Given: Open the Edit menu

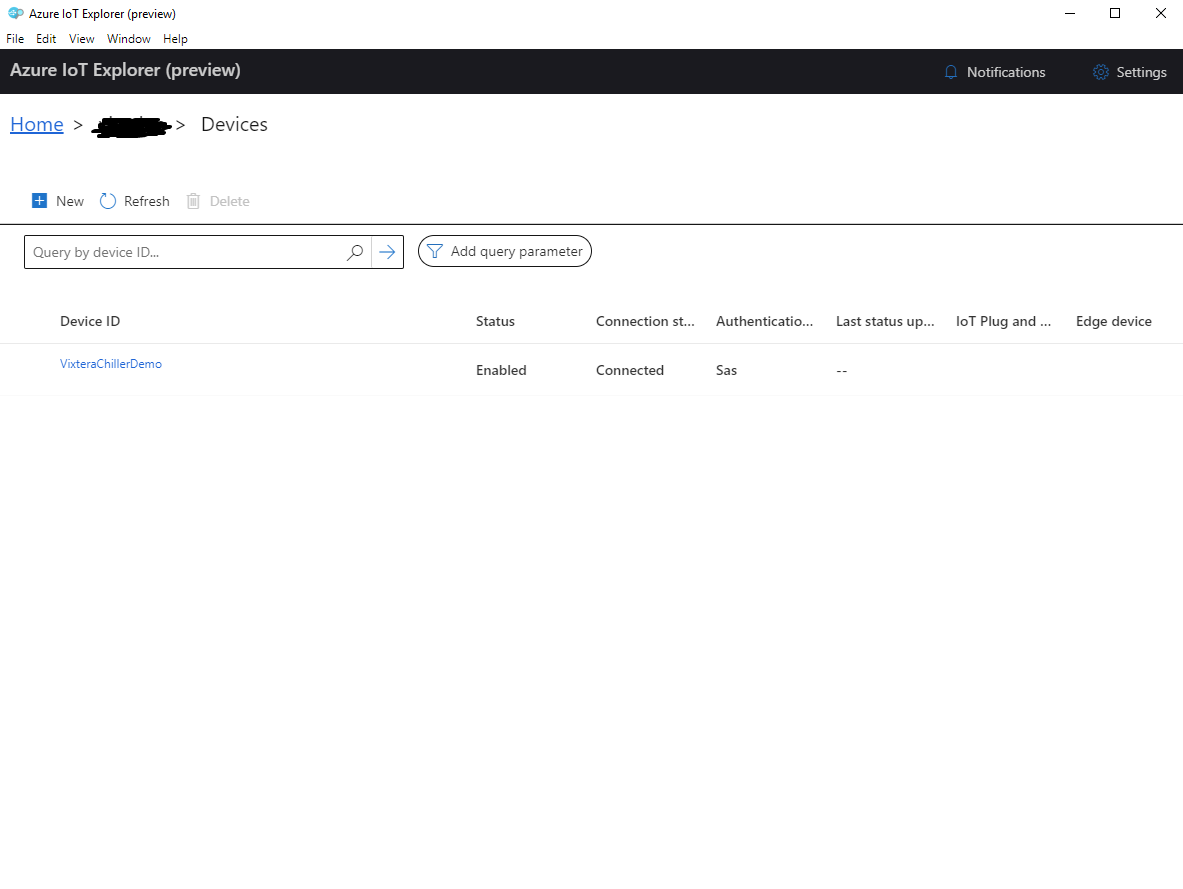Looking at the screenshot, I should coord(46,38).
